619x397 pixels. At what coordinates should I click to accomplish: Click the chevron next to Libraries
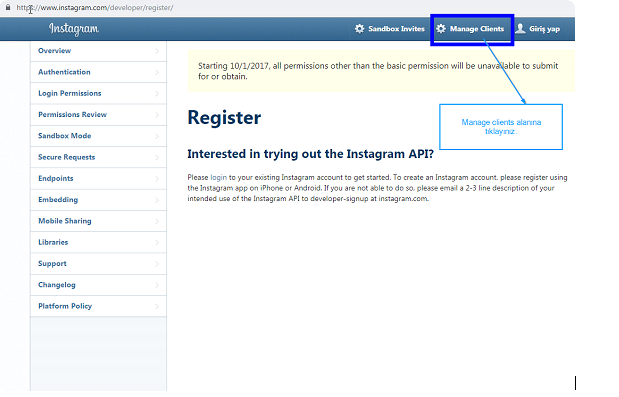pyautogui.click(x=157, y=243)
